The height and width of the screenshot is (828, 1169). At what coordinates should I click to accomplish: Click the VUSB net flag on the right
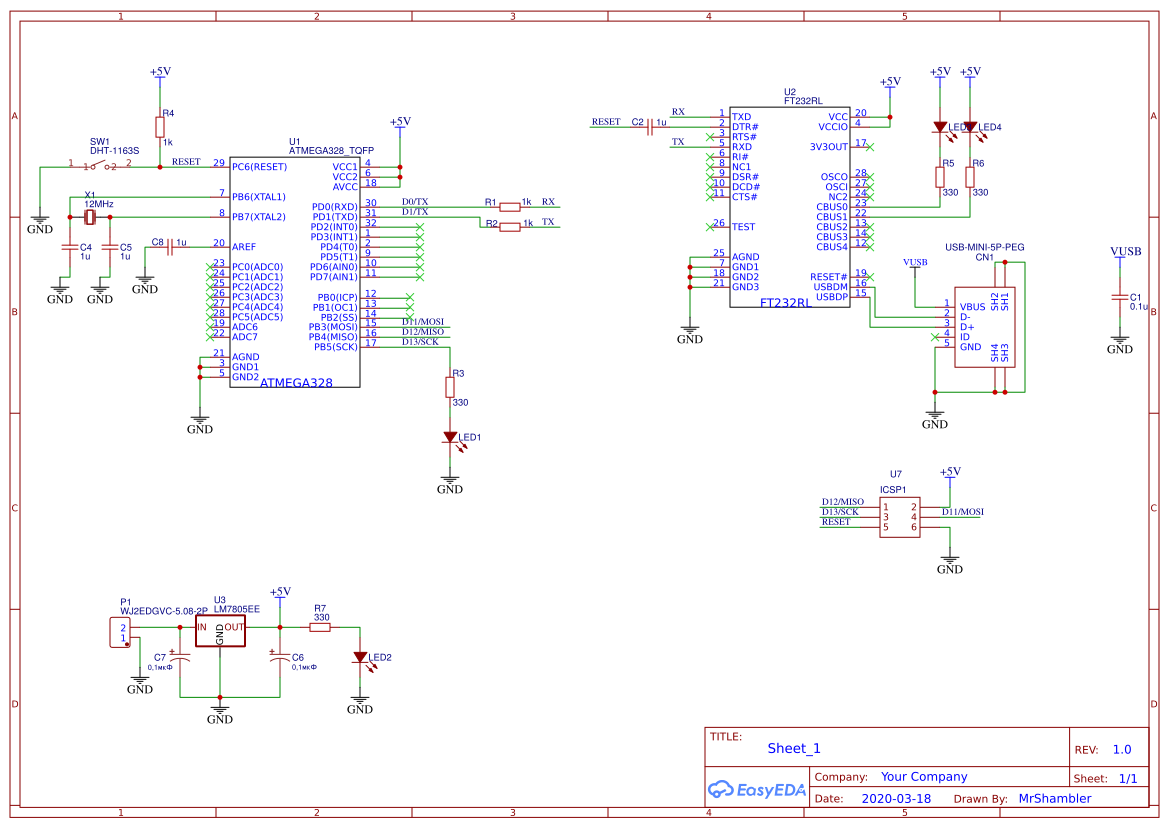click(x=1122, y=251)
